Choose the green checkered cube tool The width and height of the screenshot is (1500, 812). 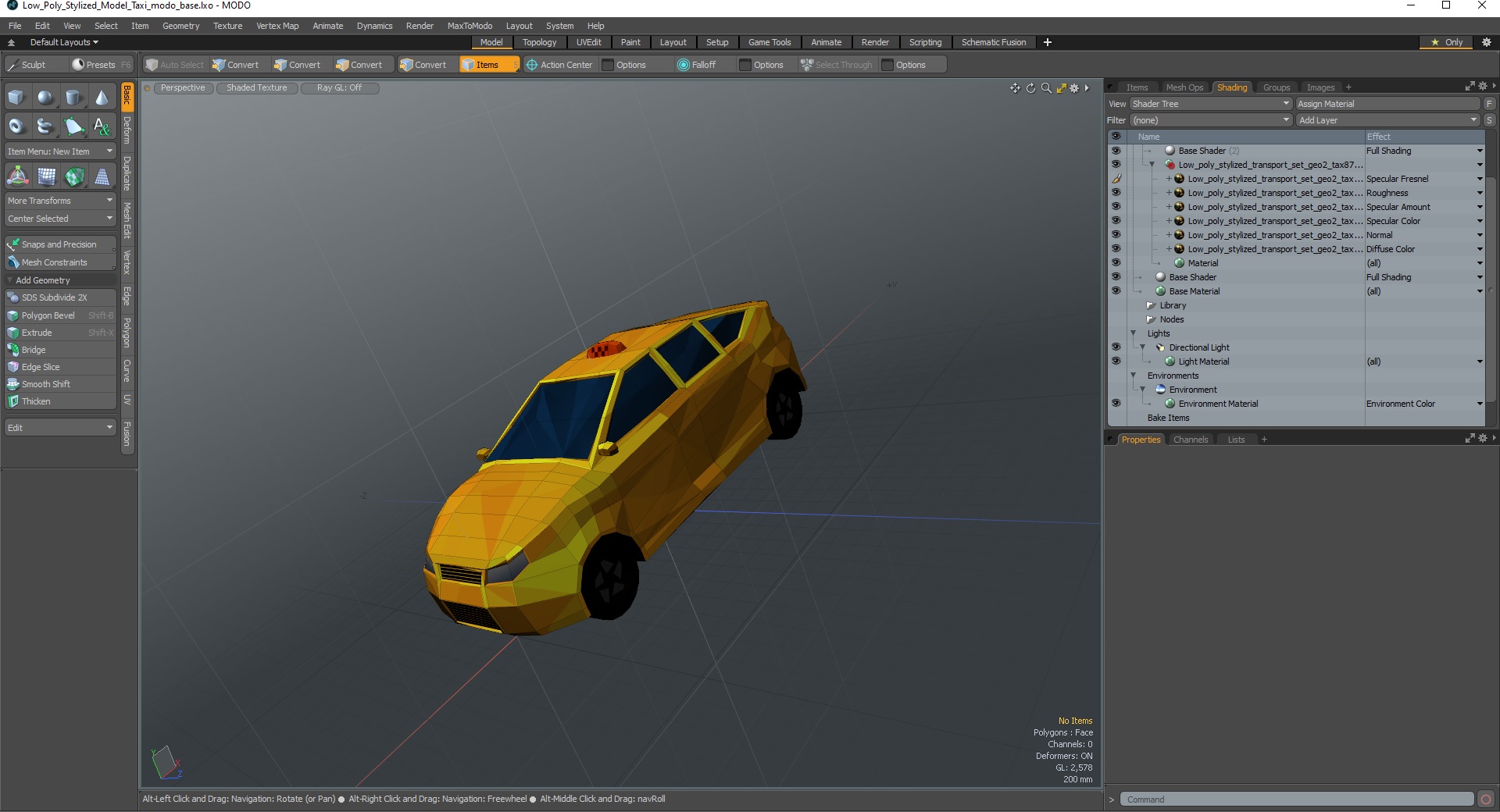[x=74, y=176]
